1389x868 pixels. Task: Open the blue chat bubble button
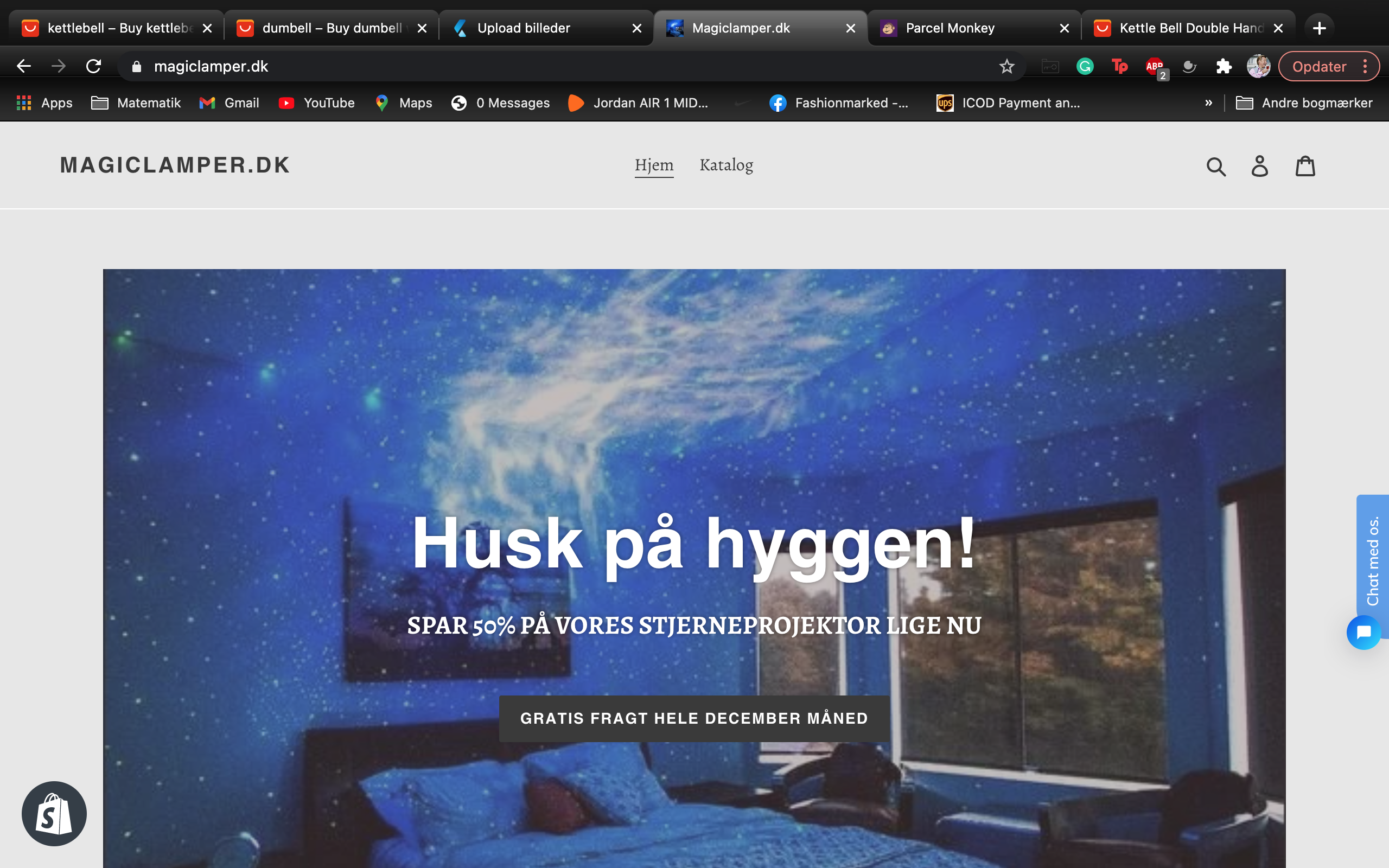point(1363,632)
